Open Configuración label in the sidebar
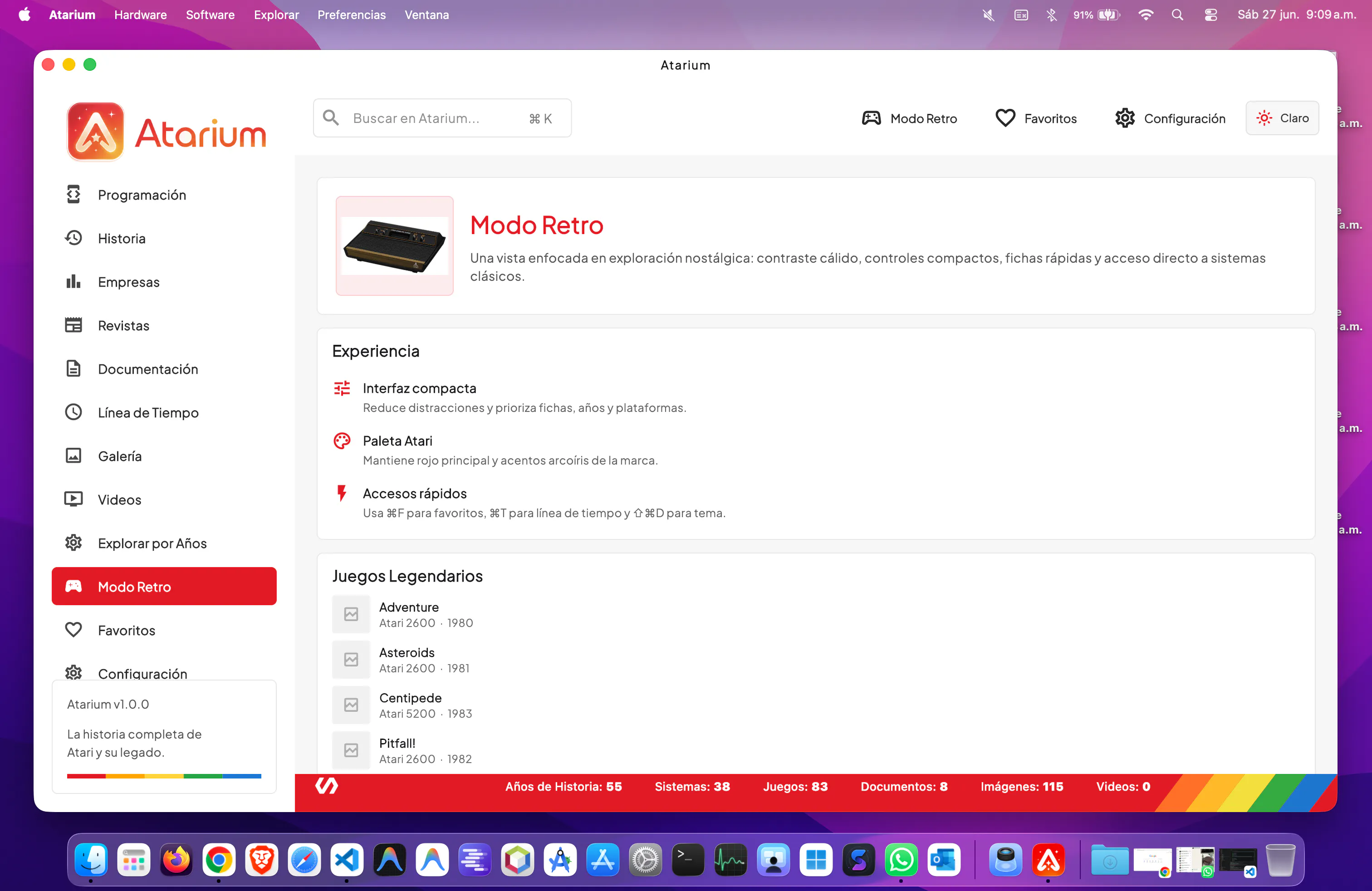The width and height of the screenshot is (1372, 891). pos(142,673)
